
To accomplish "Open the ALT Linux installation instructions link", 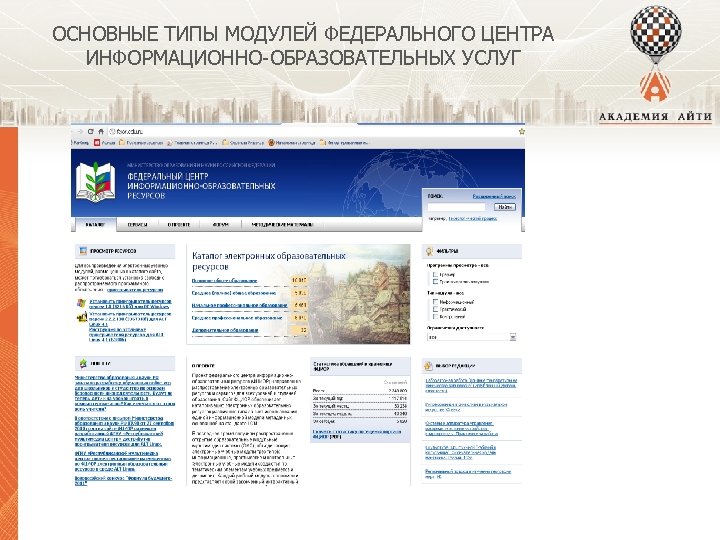I will (x=126, y=334).
